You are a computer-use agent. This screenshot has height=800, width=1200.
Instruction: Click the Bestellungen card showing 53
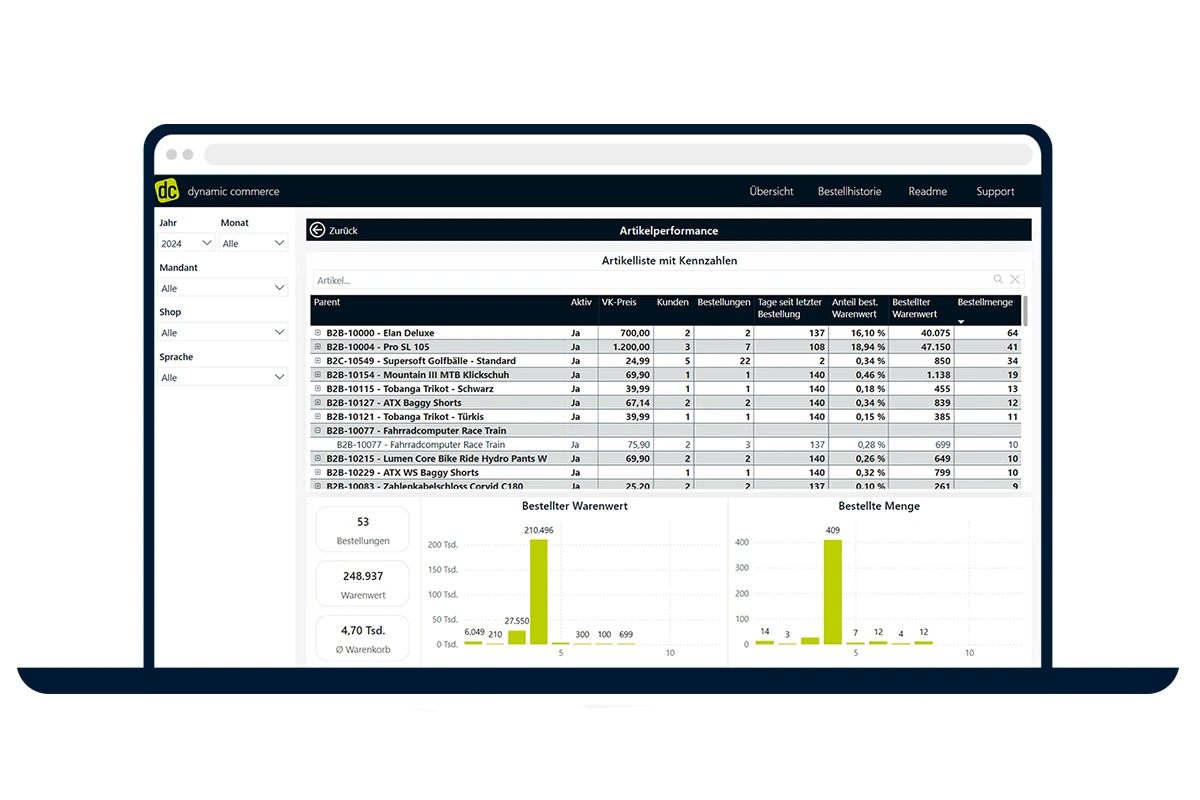coord(362,529)
